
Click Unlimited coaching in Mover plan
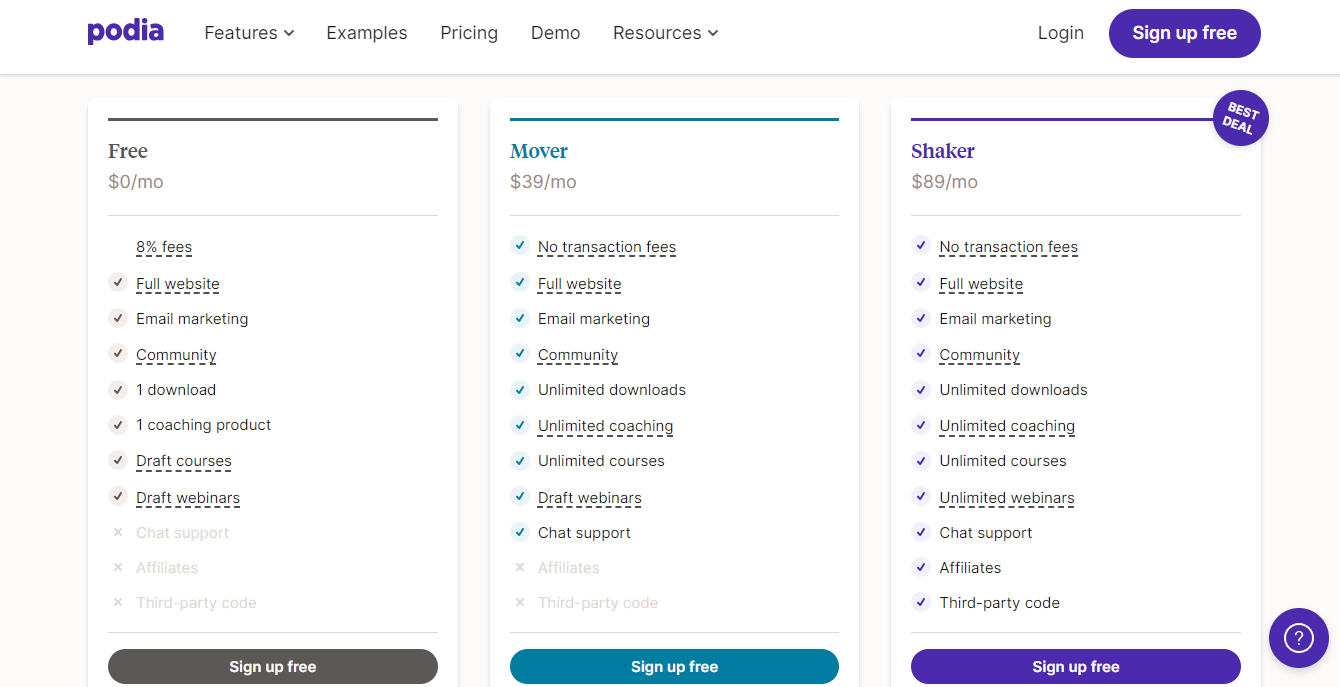pyautogui.click(x=605, y=426)
